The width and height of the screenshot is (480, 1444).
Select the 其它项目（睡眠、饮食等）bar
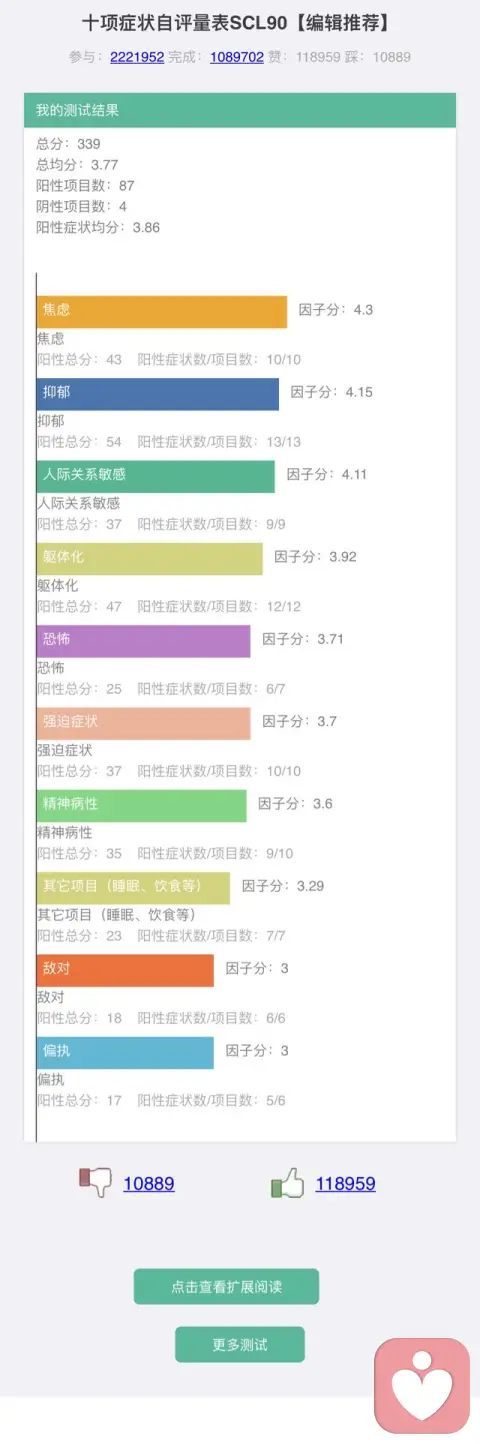[x=133, y=888]
